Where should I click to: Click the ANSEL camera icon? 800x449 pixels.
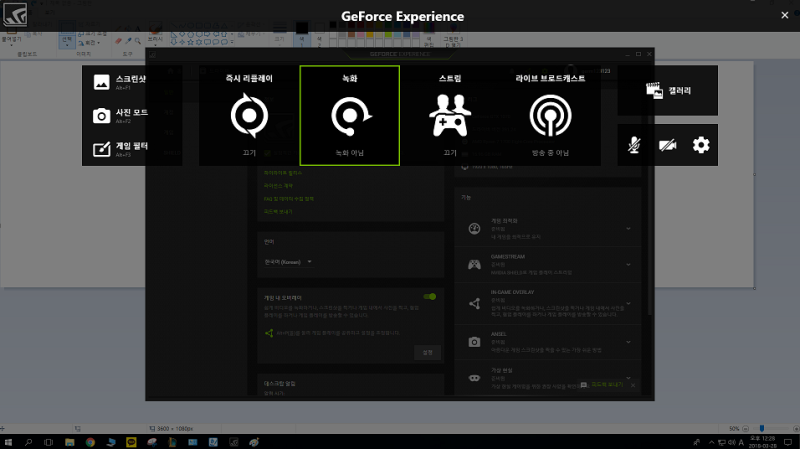(474, 342)
